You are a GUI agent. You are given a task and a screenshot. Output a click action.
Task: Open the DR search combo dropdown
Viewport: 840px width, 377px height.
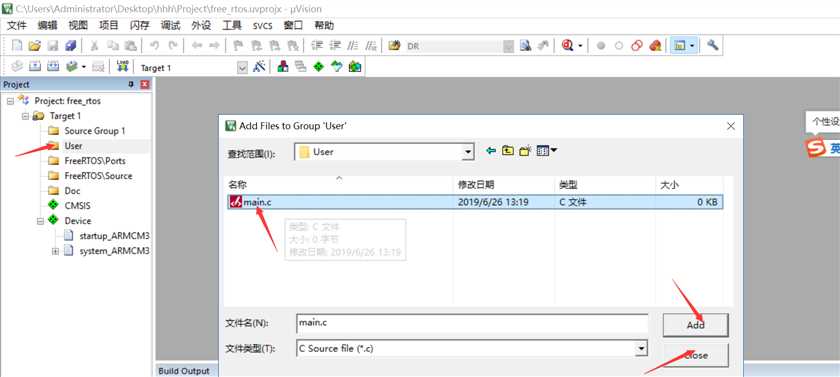coord(508,47)
